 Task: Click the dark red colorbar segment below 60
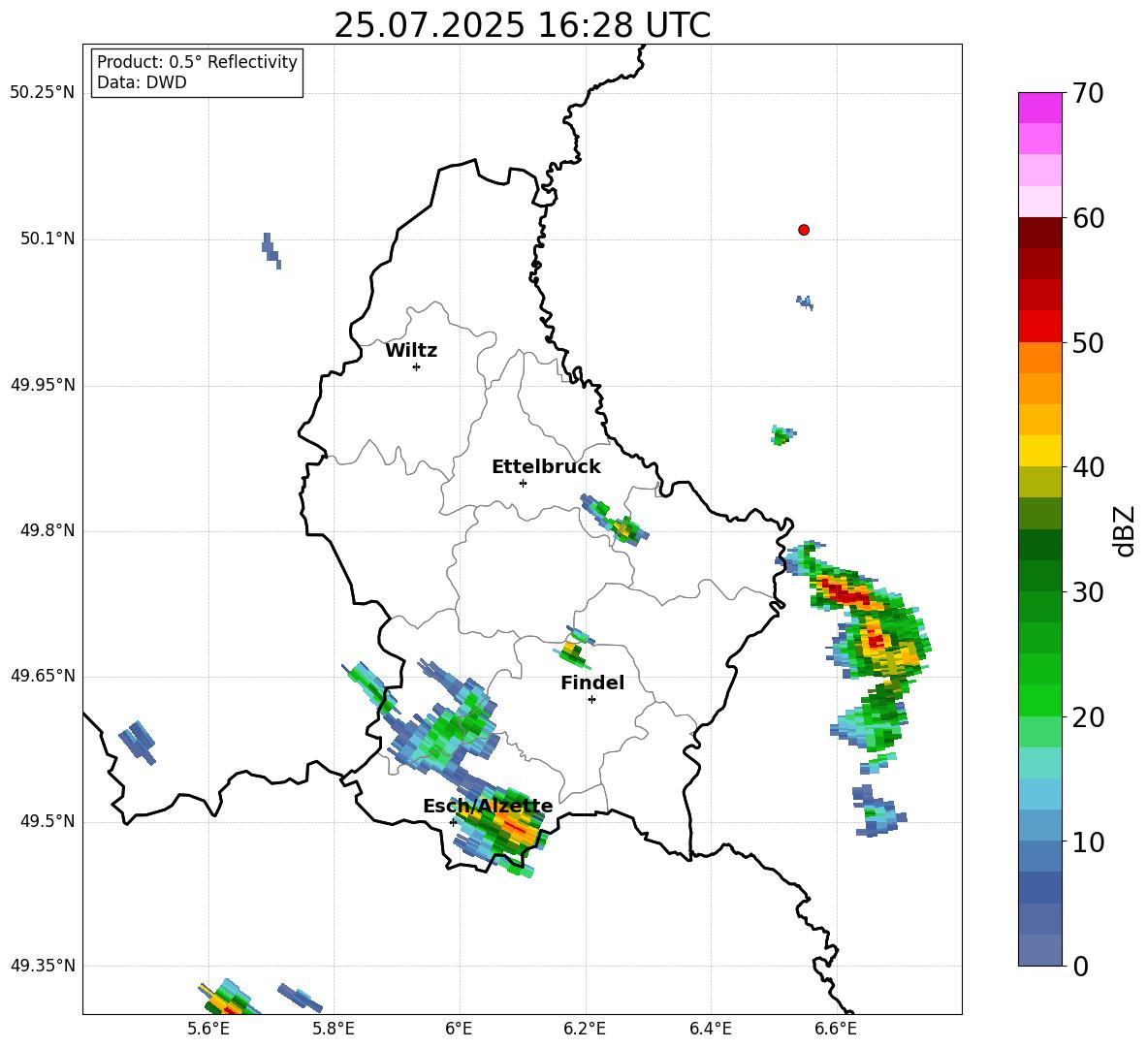(x=1040, y=233)
